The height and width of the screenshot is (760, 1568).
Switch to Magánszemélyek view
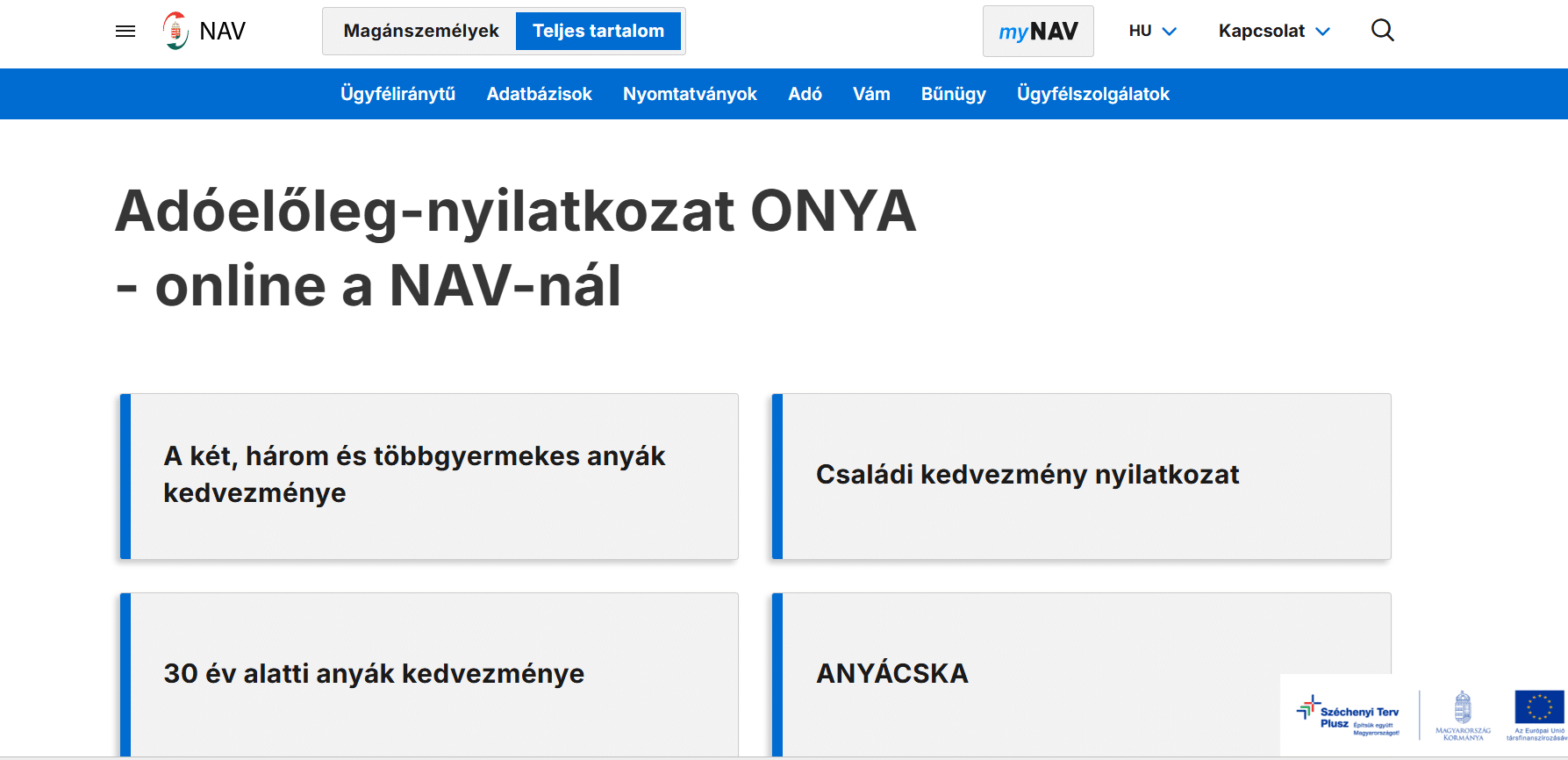(420, 32)
